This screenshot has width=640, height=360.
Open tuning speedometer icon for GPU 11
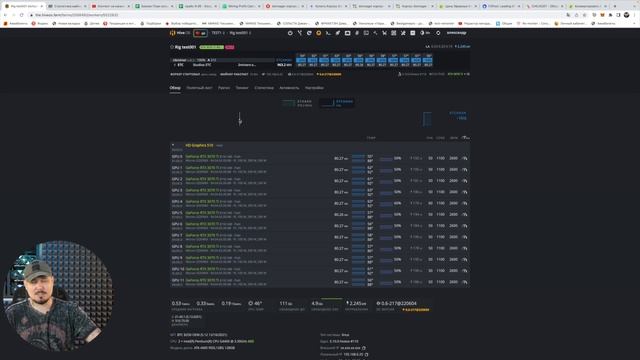point(464,282)
